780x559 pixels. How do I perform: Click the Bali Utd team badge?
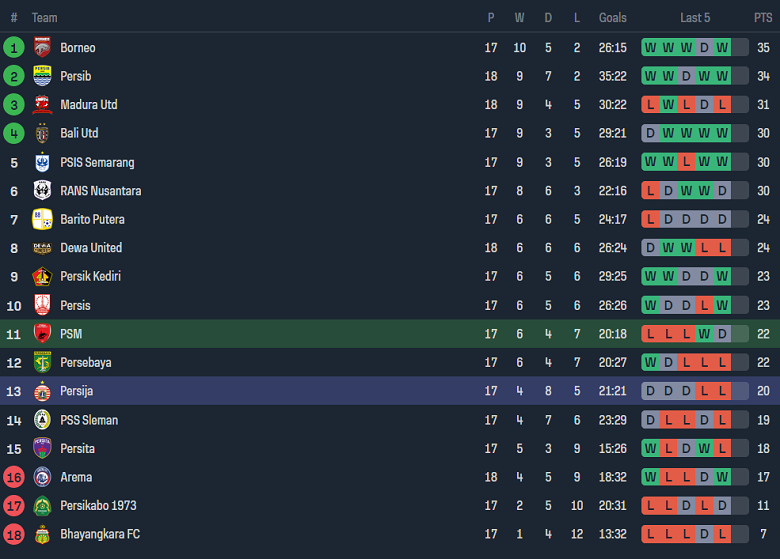click(42, 133)
